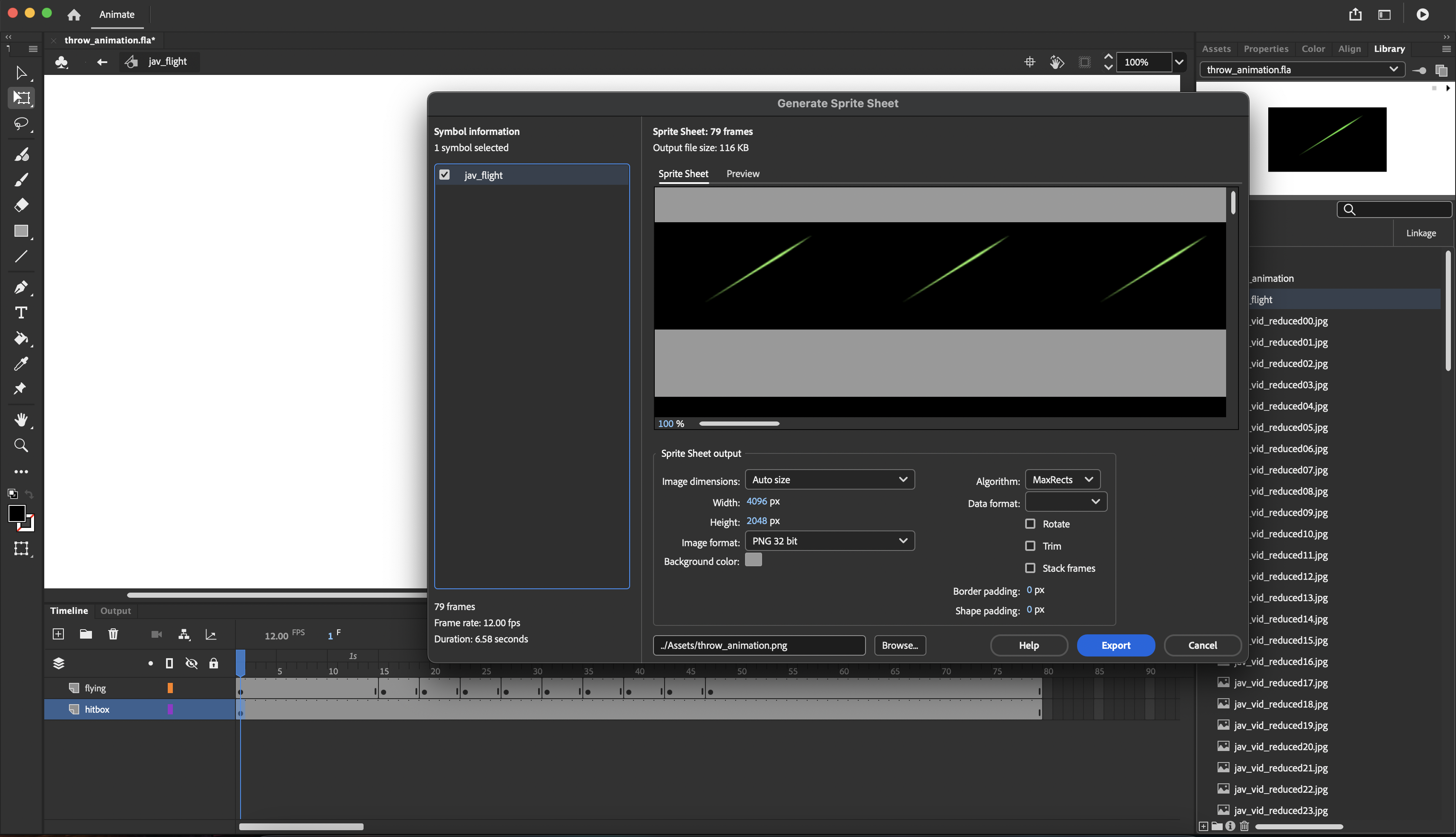Add a camera to the timeline
The width and height of the screenshot is (1456, 837).
pyautogui.click(x=156, y=634)
